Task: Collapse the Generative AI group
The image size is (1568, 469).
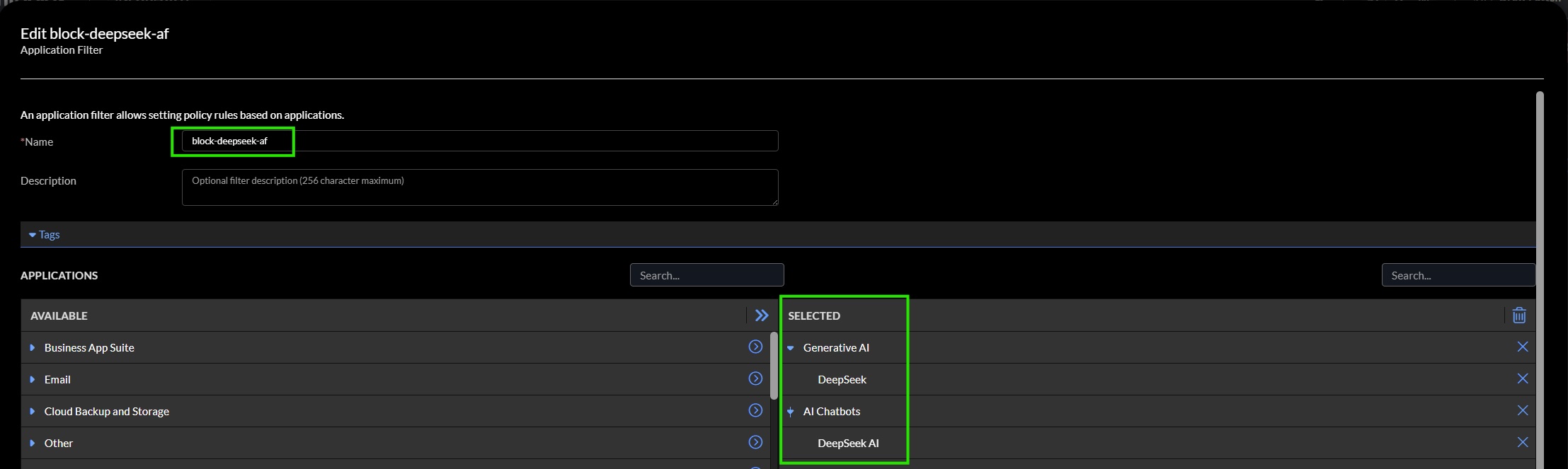Action: click(x=791, y=348)
